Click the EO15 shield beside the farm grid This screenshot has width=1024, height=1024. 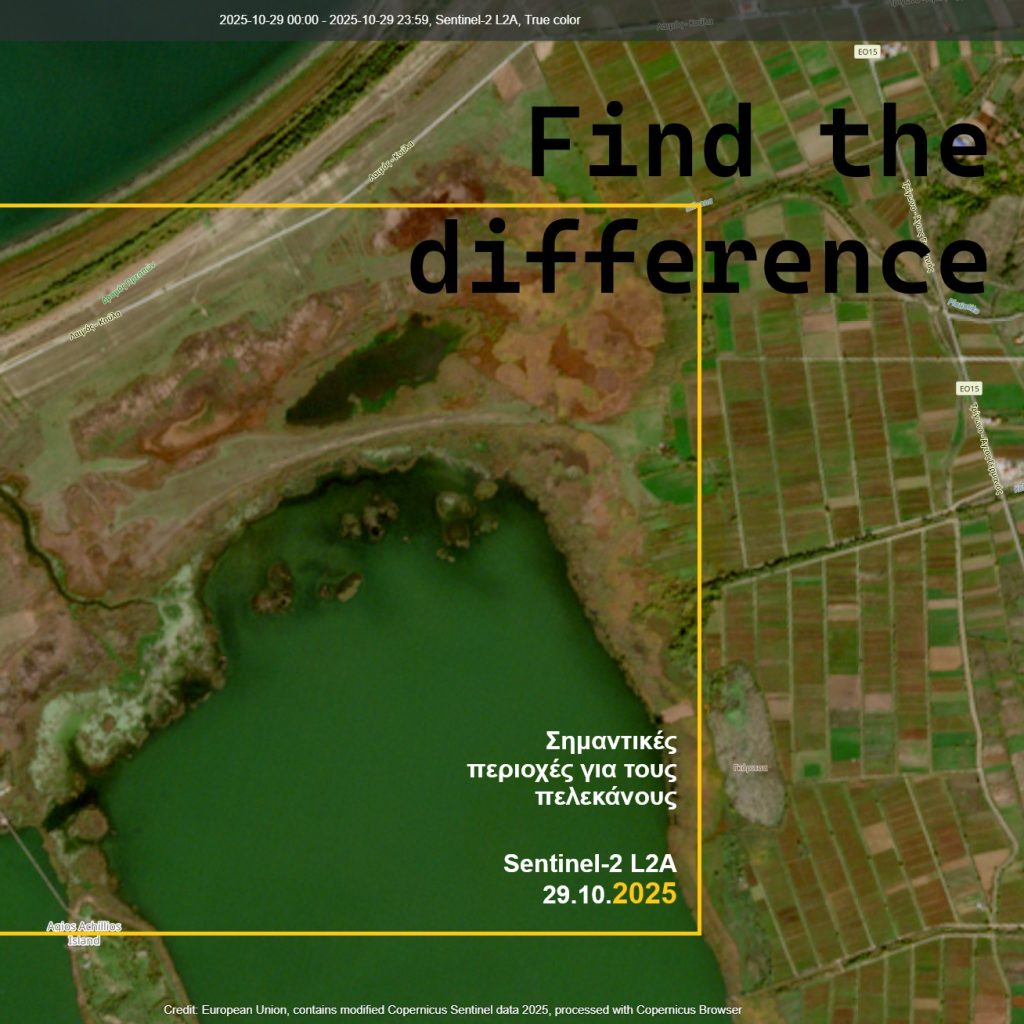(x=968, y=388)
